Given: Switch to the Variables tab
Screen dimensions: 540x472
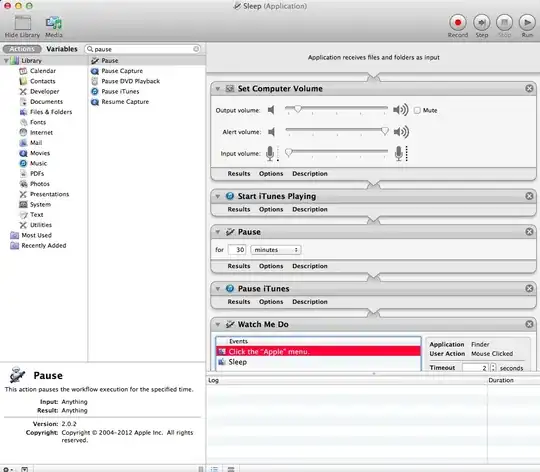Looking at the screenshot, I should (x=62, y=49).
